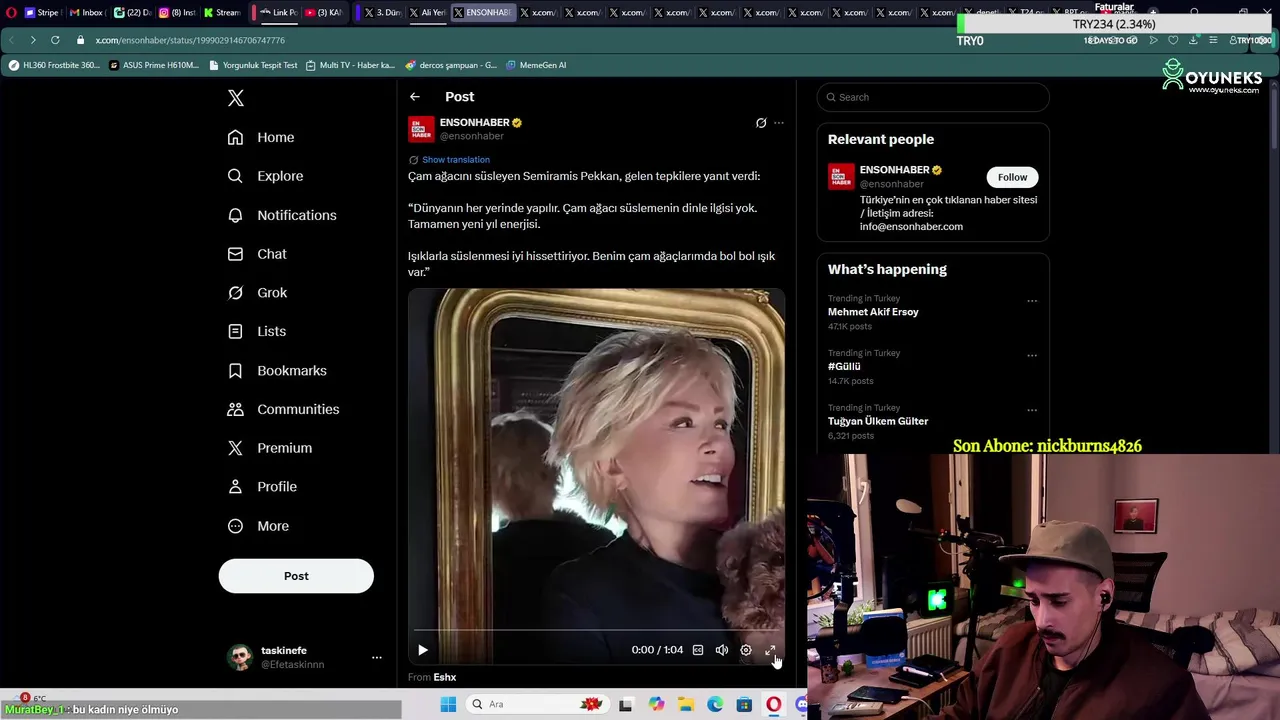
Task: Click the Communities people icon
Action: click(x=235, y=409)
